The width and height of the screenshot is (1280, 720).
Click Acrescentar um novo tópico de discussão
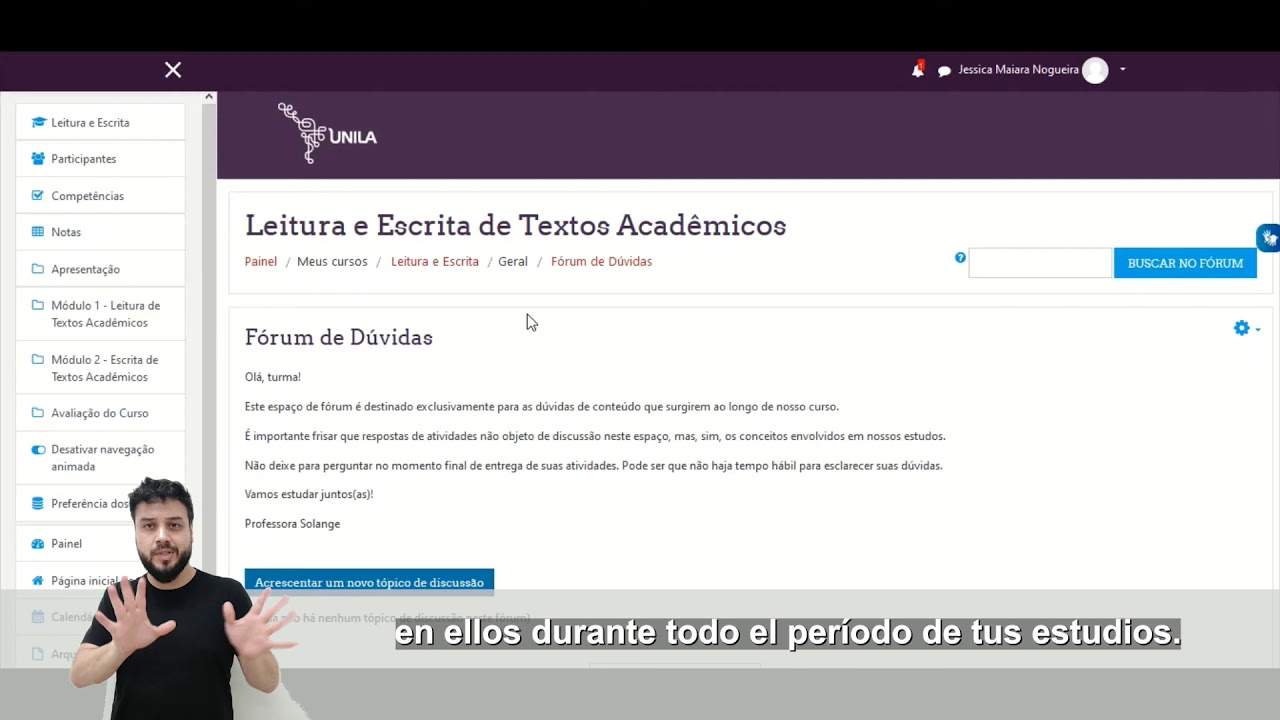pos(369,582)
